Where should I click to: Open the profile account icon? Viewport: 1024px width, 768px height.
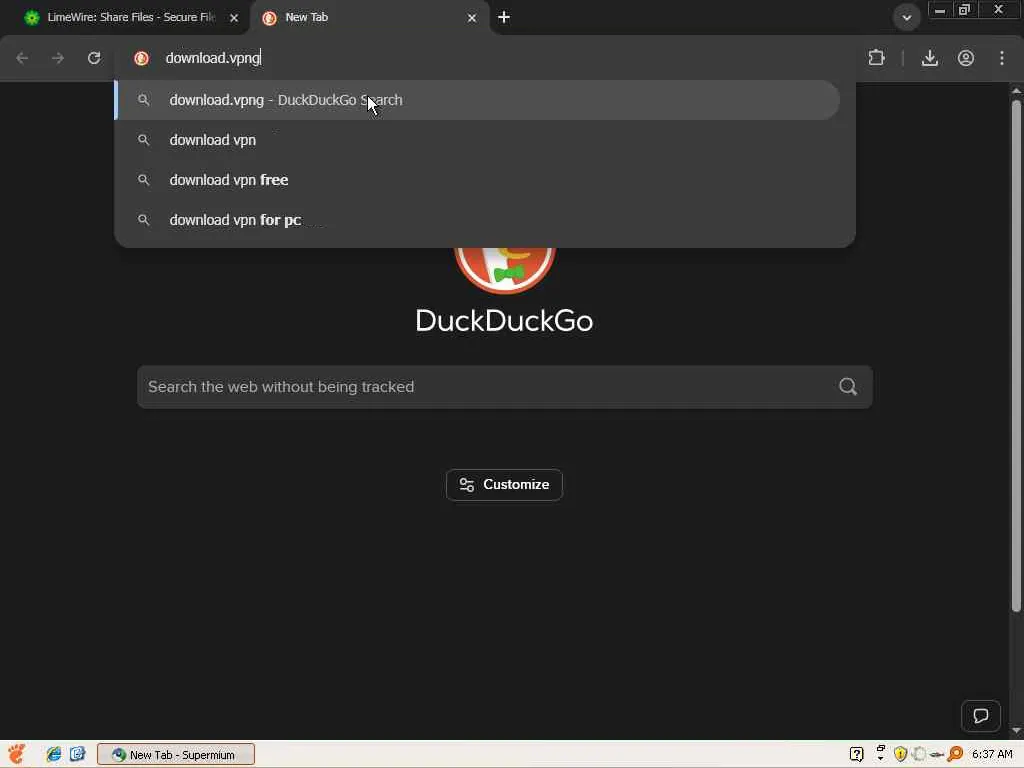click(966, 58)
